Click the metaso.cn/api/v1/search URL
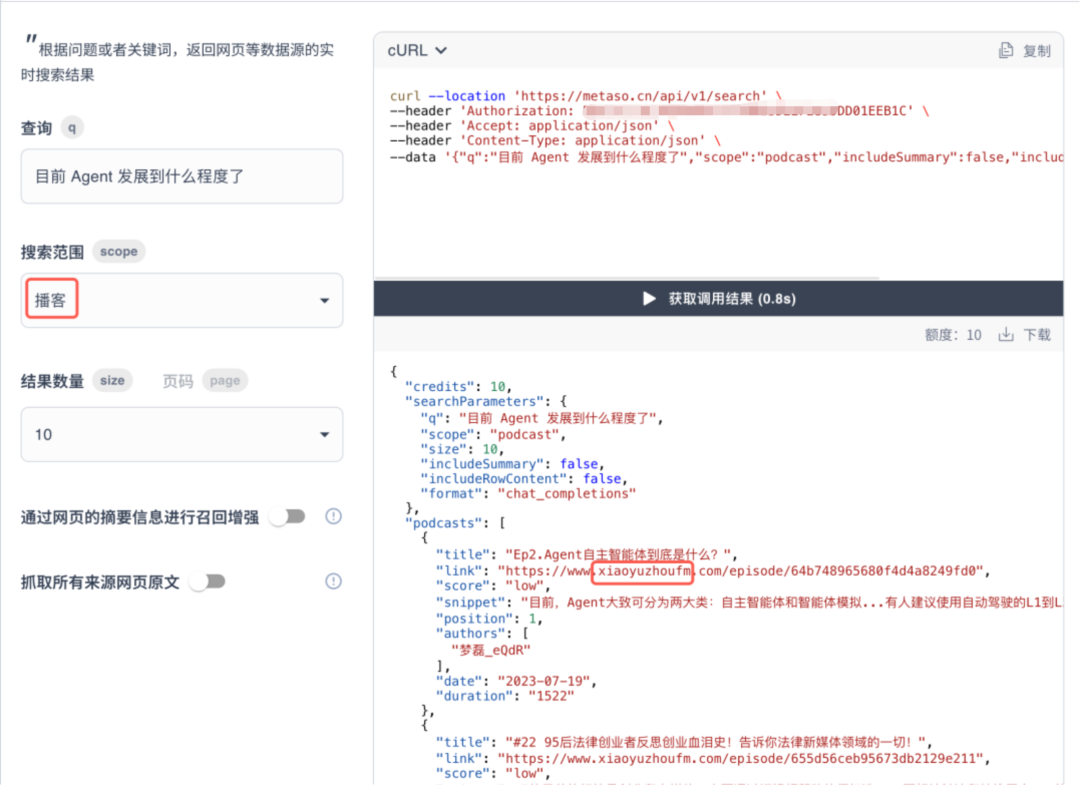 point(641,96)
